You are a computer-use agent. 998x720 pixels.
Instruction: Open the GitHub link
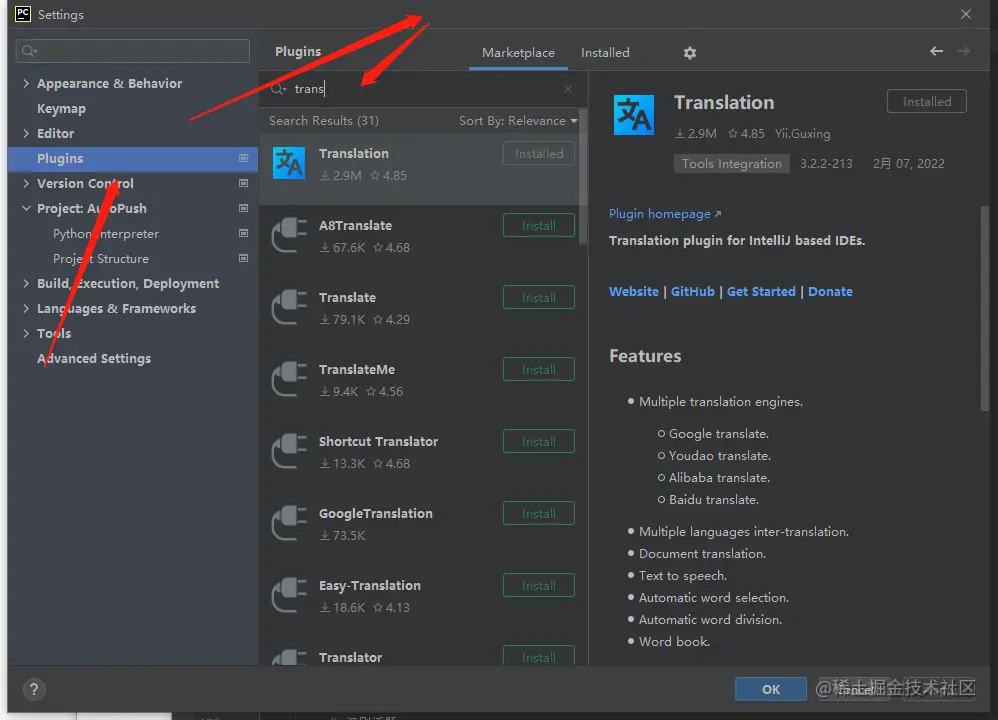pyautogui.click(x=692, y=292)
